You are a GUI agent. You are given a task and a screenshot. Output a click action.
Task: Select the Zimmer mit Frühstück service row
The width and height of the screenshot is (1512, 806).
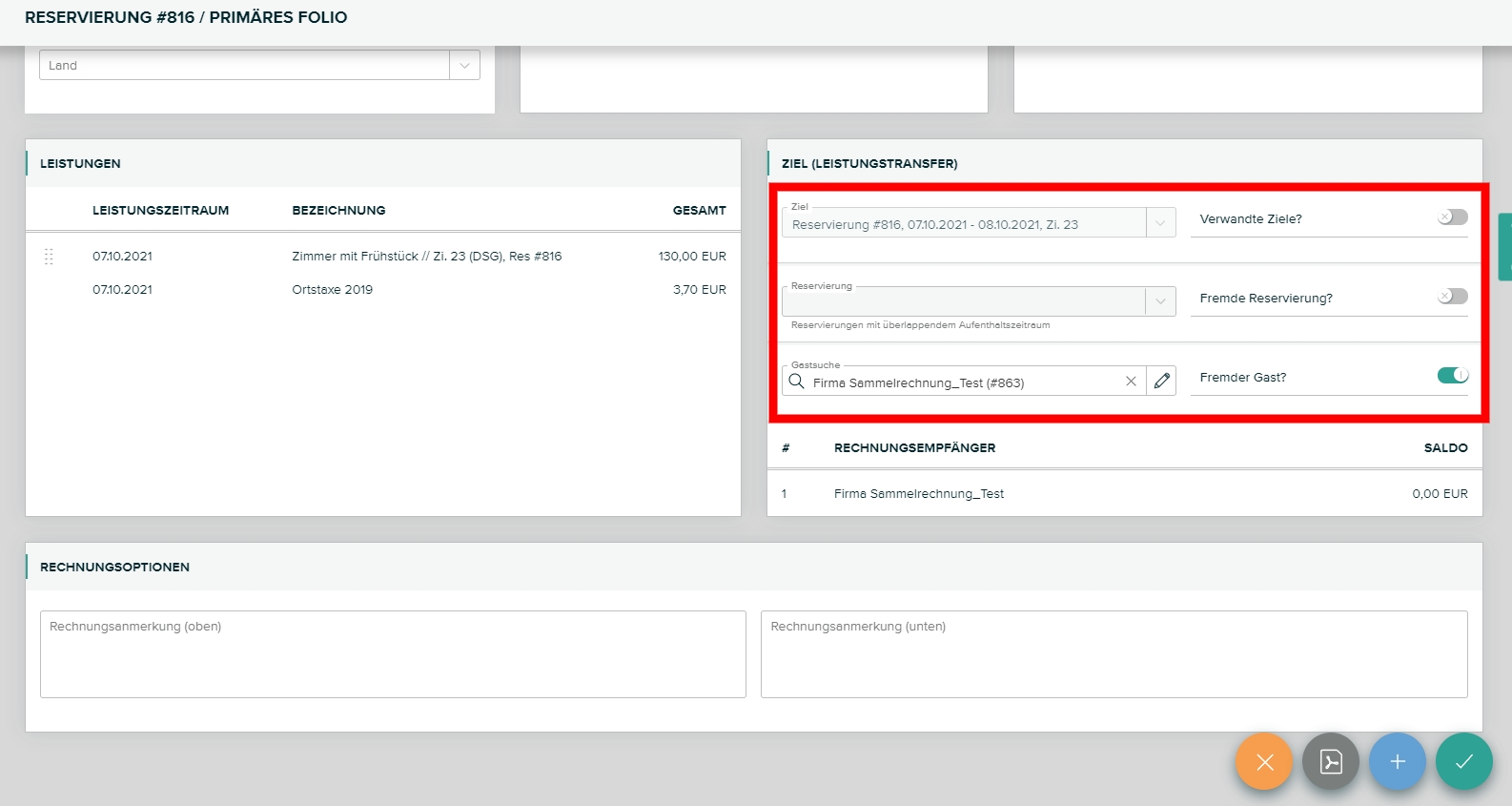(426, 257)
